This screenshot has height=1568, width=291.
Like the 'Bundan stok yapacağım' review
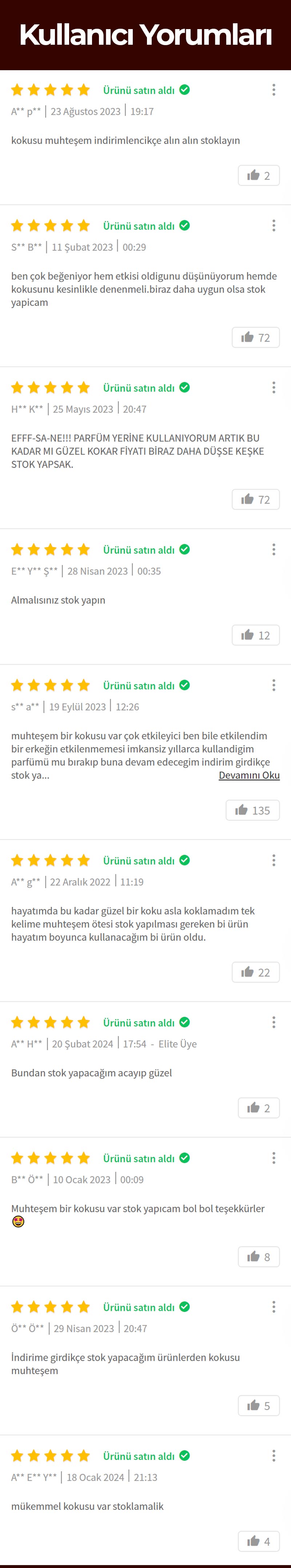point(259,1108)
